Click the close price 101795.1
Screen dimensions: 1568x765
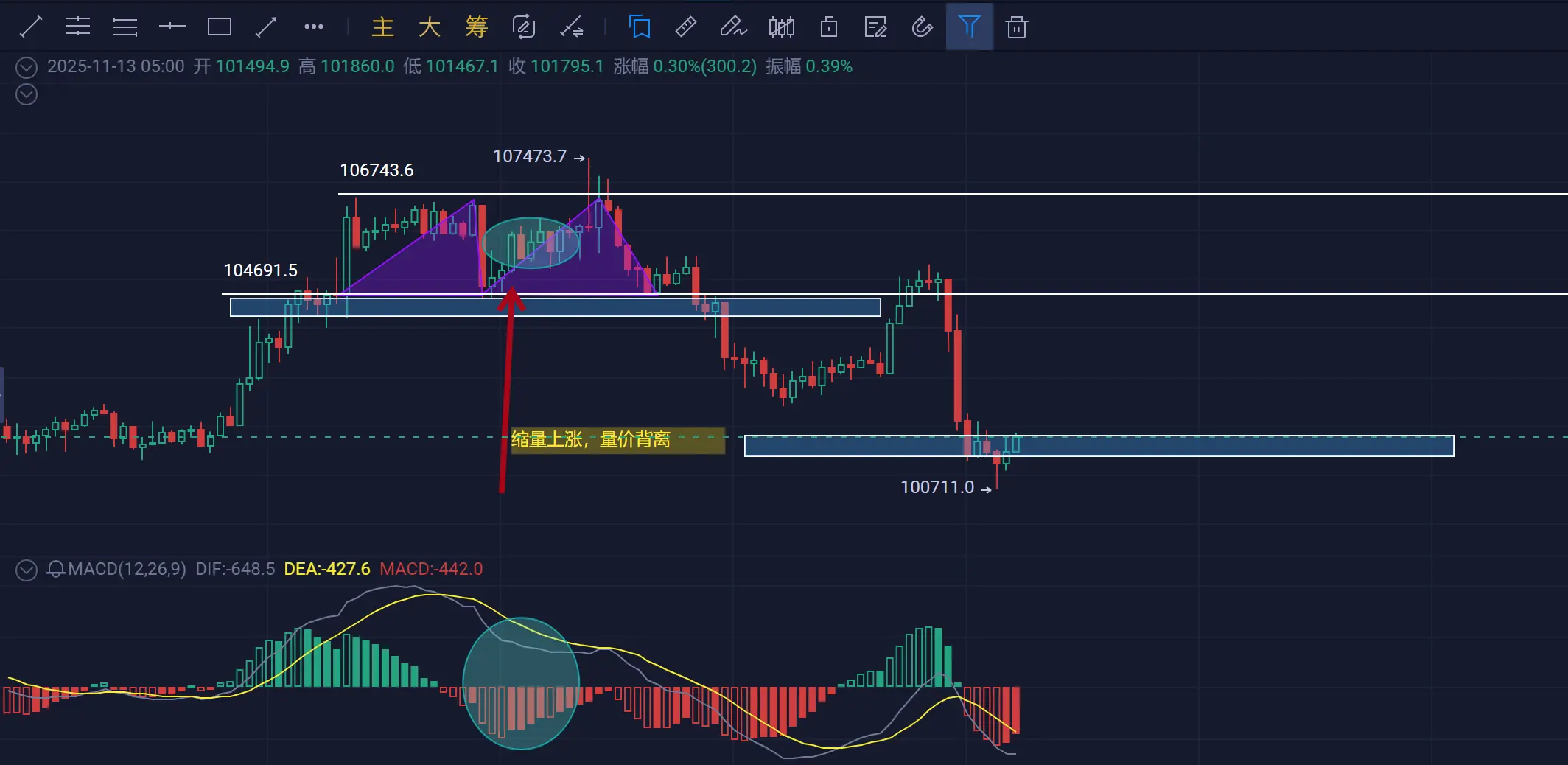(567, 66)
